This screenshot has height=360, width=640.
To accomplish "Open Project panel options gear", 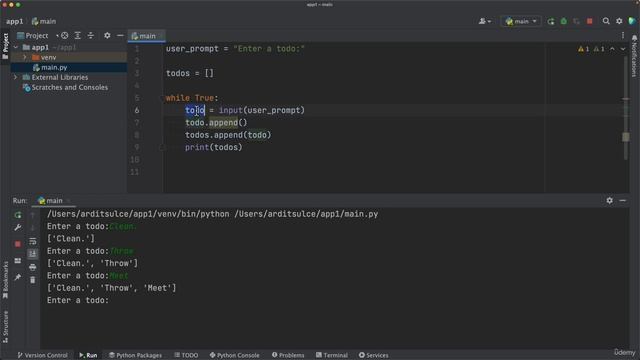I will point(107,36).
